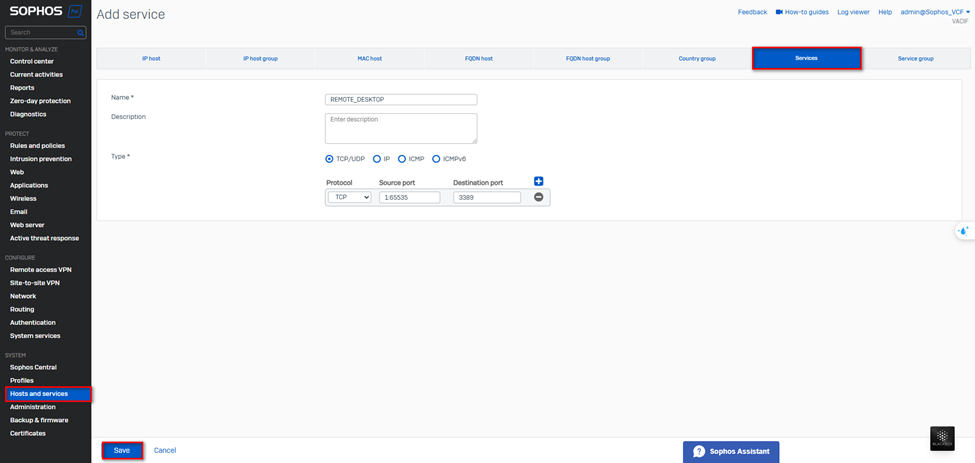This screenshot has height=463, width=975.
Task: Open the Sophos Assistant chat icon
Action: pos(699,452)
